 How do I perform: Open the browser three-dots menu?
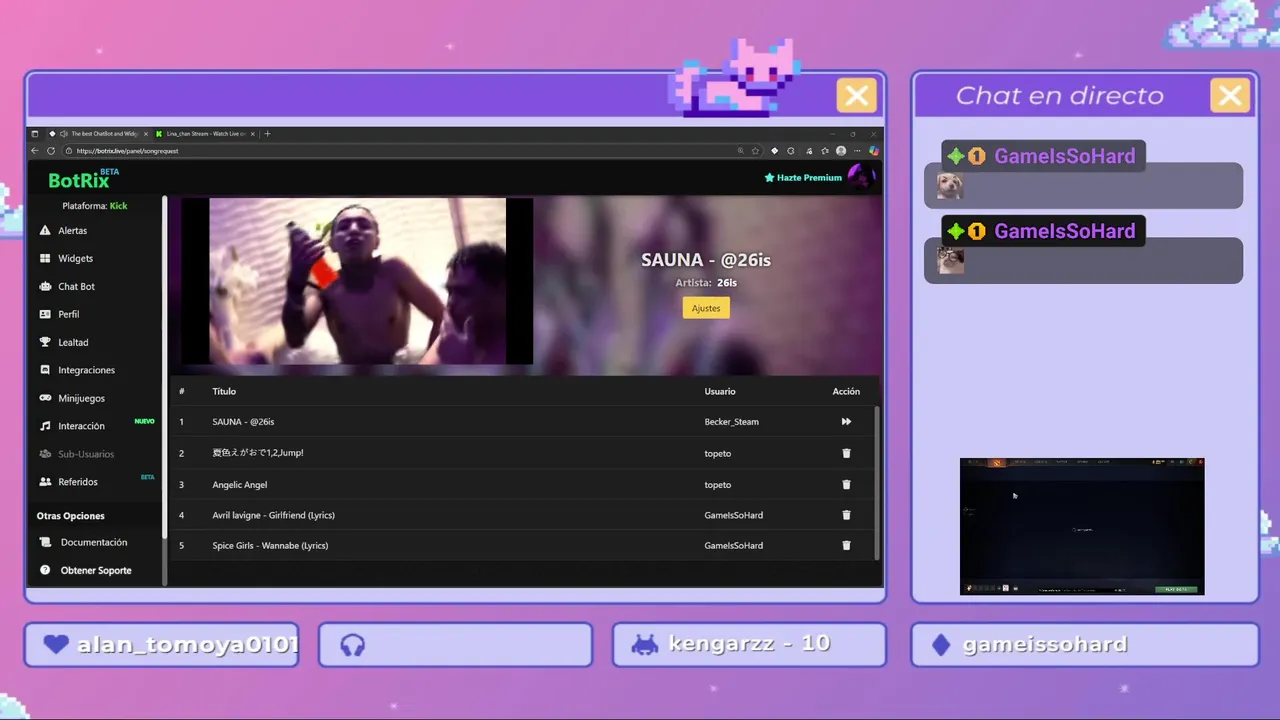857,151
